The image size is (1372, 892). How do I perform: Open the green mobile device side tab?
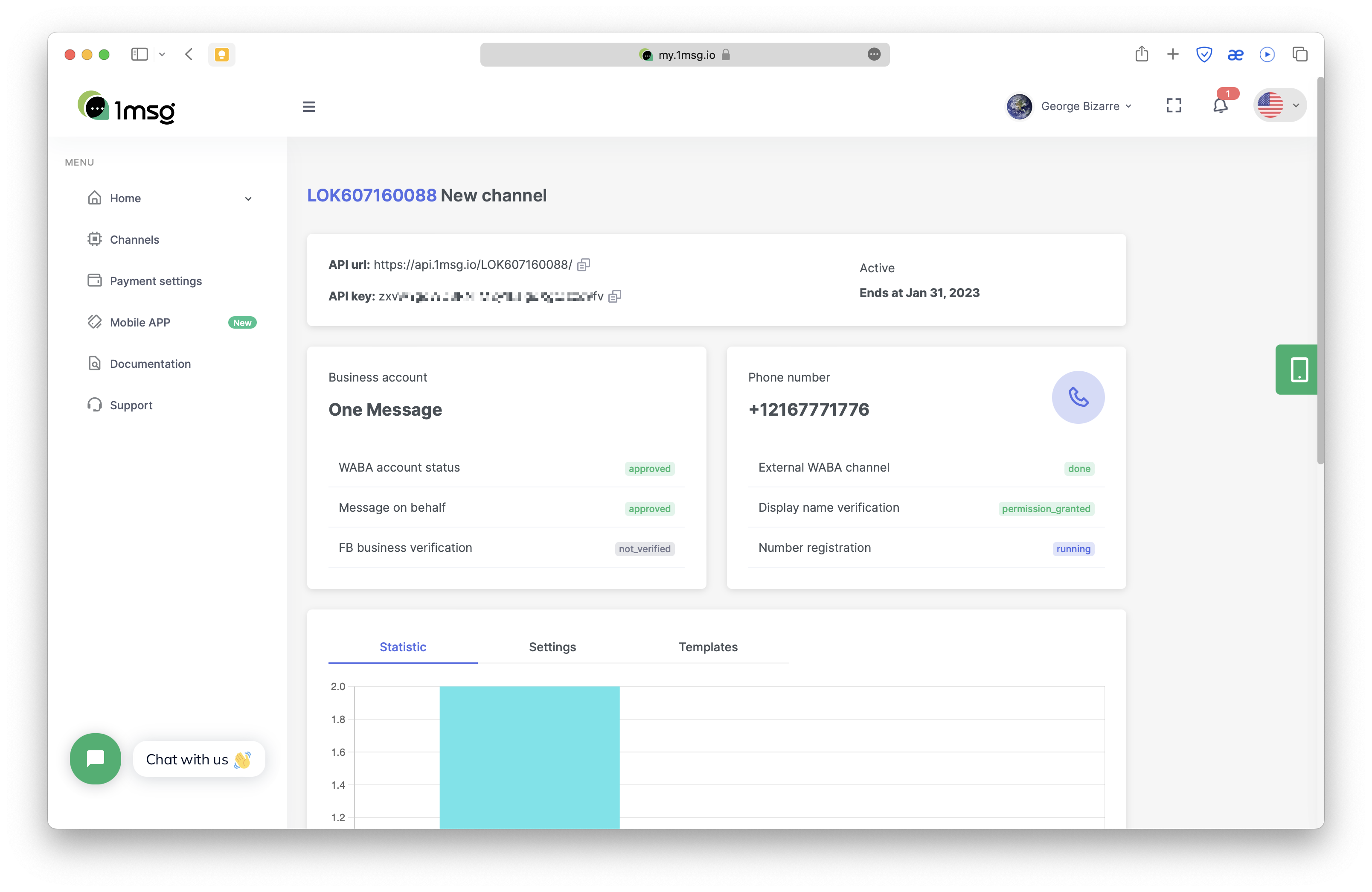(1298, 370)
